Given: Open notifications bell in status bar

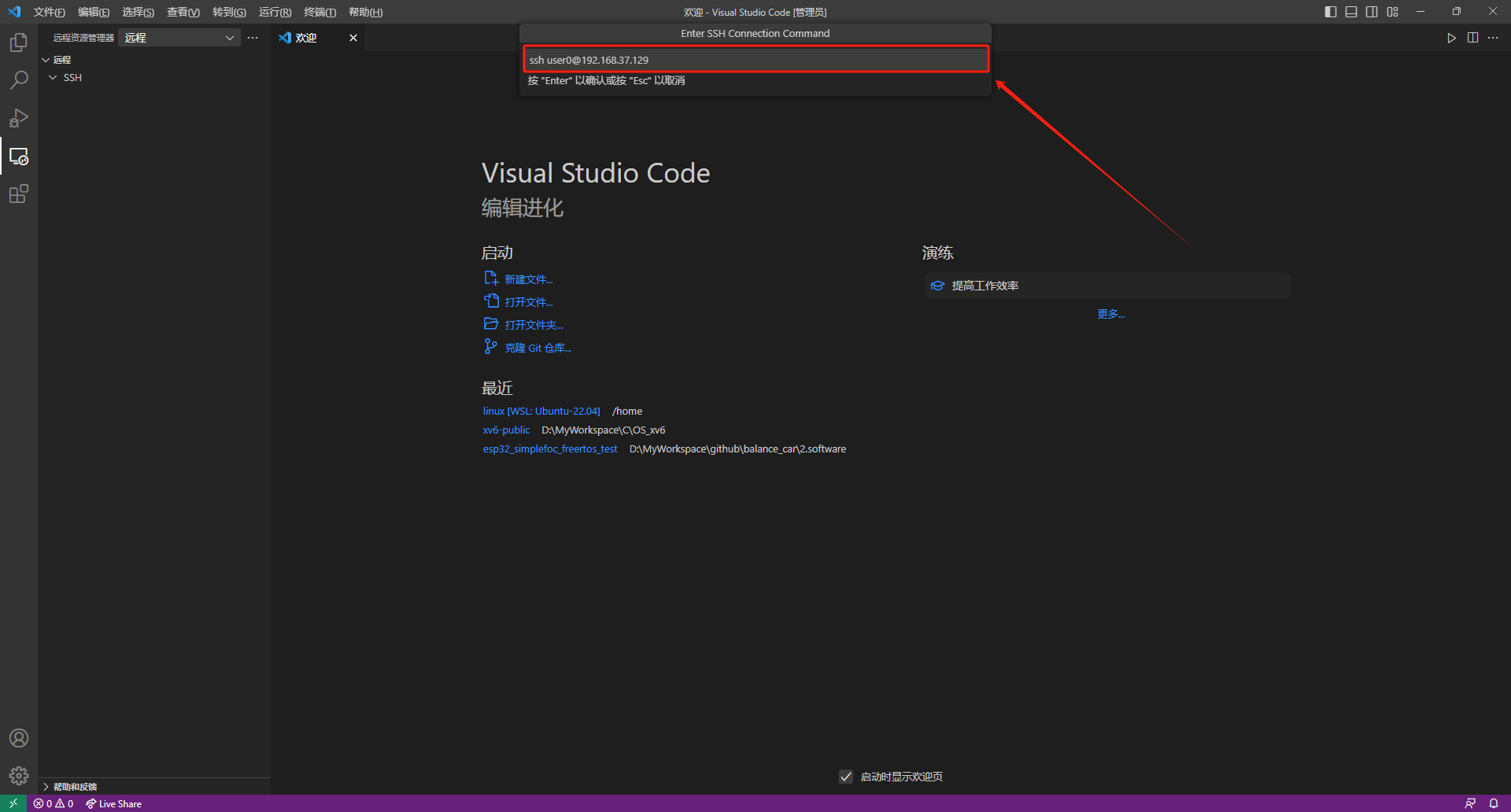Looking at the screenshot, I should click(1494, 803).
